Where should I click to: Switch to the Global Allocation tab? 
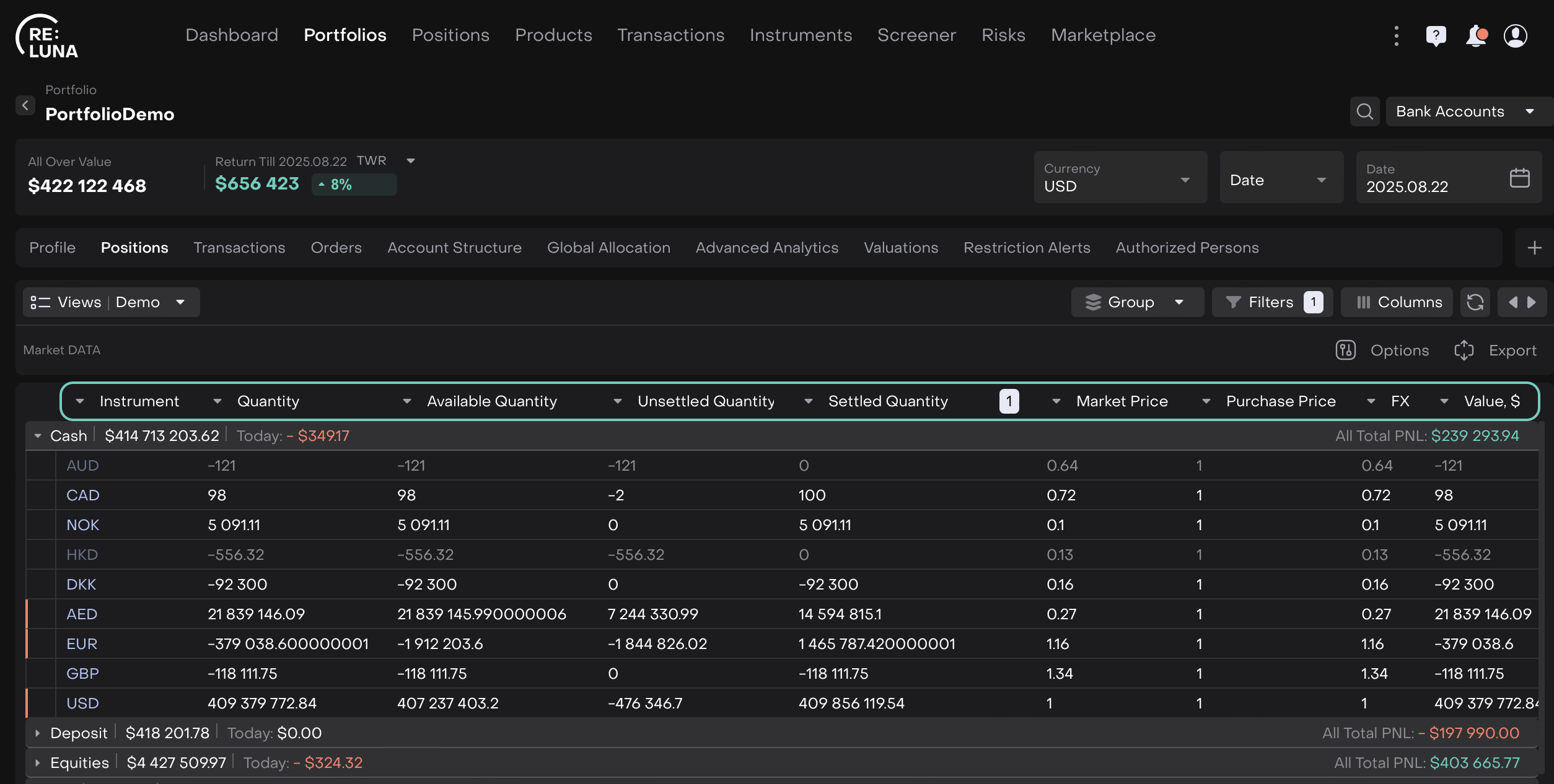608,248
